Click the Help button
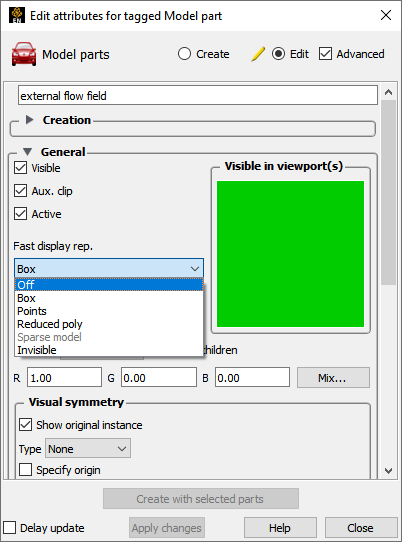The height and width of the screenshot is (542, 403). pos(280,528)
